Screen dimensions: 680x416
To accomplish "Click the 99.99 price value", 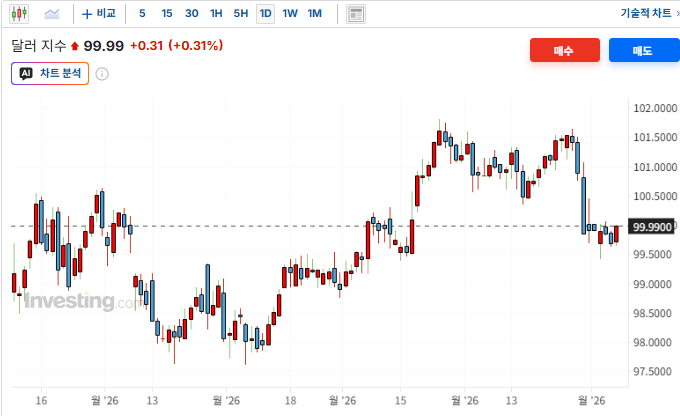I will pyautogui.click(x=104, y=46).
